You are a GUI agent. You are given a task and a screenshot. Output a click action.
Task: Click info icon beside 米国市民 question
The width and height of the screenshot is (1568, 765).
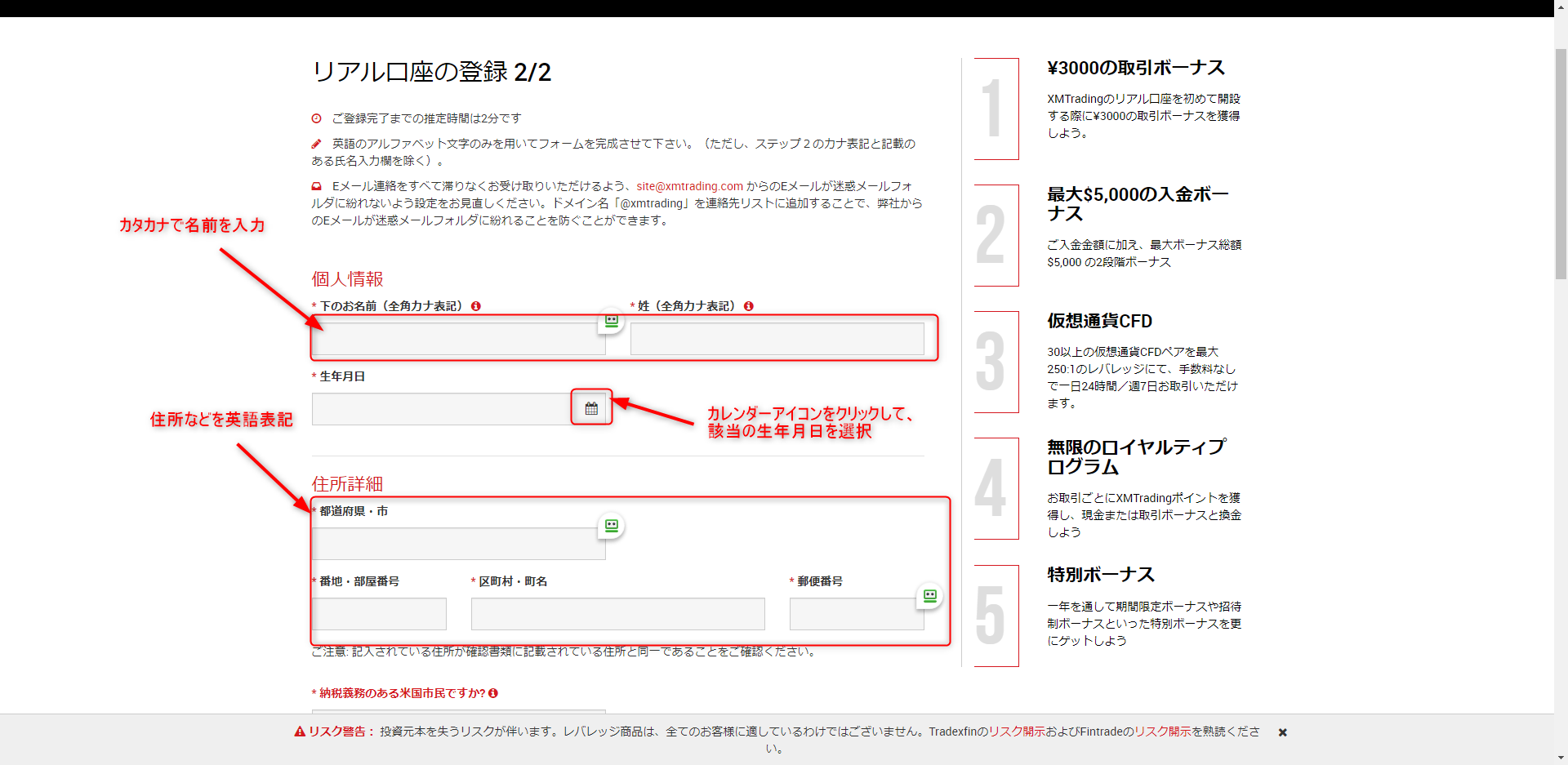click(x=493, y=693)
